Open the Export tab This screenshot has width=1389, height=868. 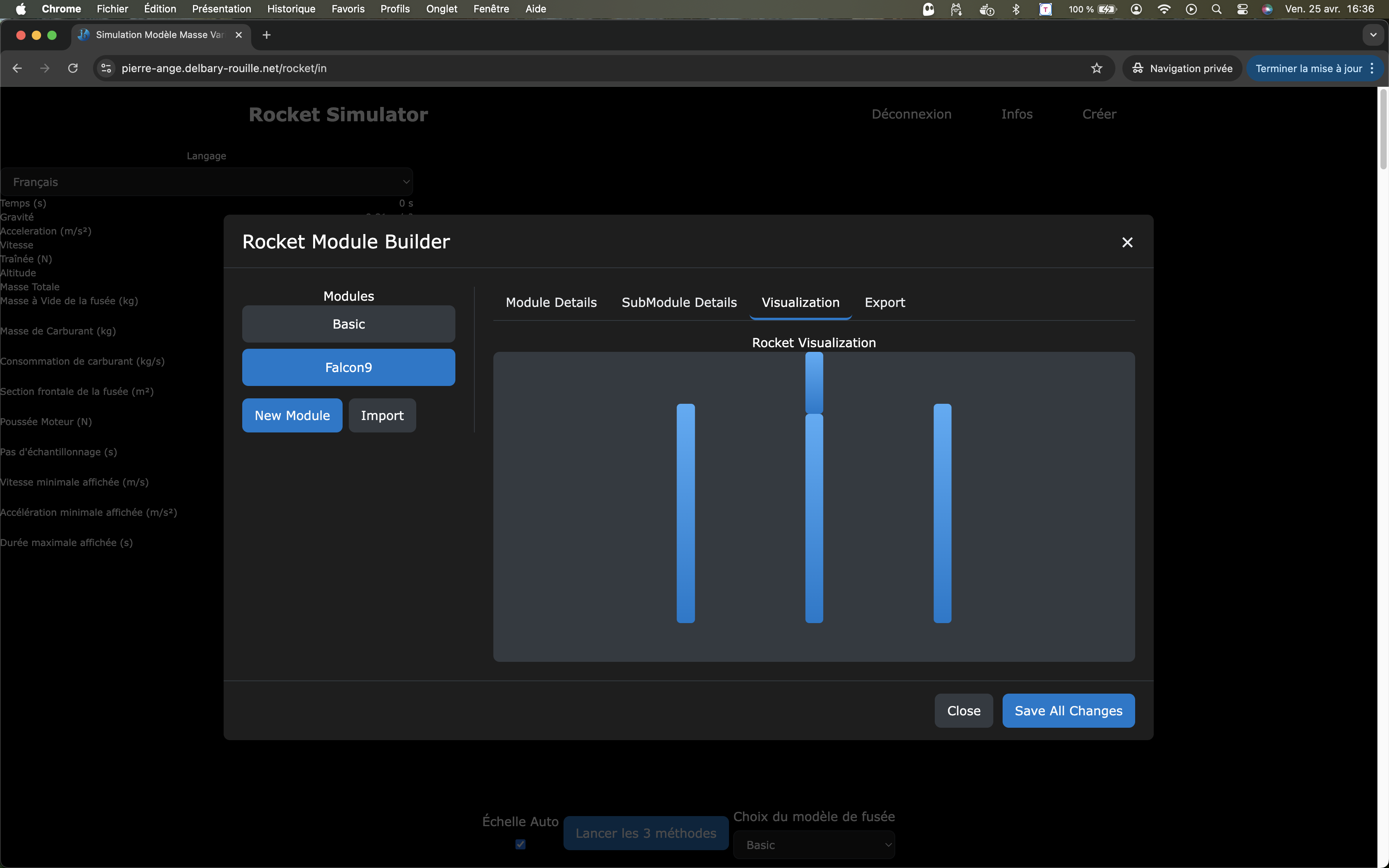pos(884,303)
